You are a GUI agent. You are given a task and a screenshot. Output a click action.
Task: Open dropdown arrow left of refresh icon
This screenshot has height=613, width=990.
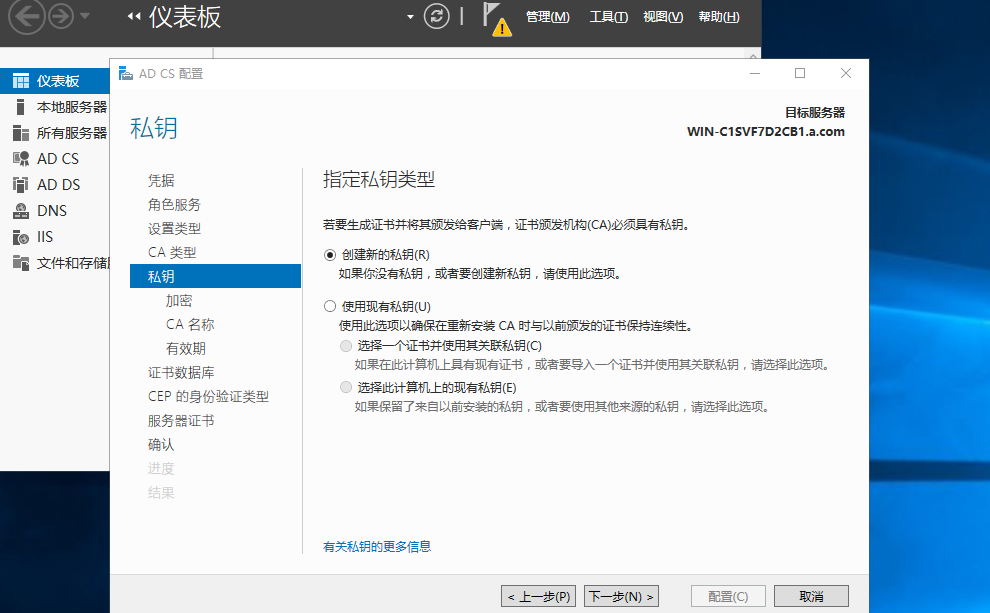click(x=410, y=17)
